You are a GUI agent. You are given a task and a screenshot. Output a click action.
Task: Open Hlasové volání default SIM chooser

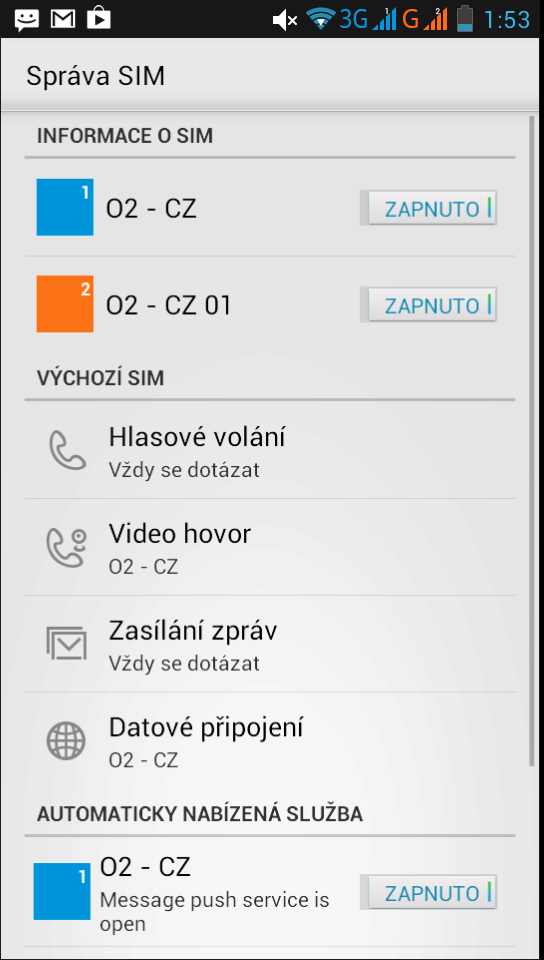click(x=270, y=451)
